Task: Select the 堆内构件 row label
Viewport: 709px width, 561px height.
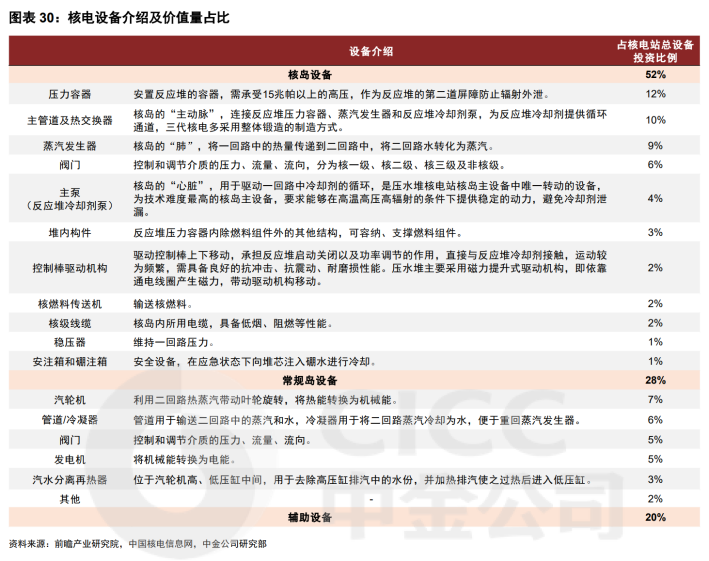Action: click(x=70, y=233)
